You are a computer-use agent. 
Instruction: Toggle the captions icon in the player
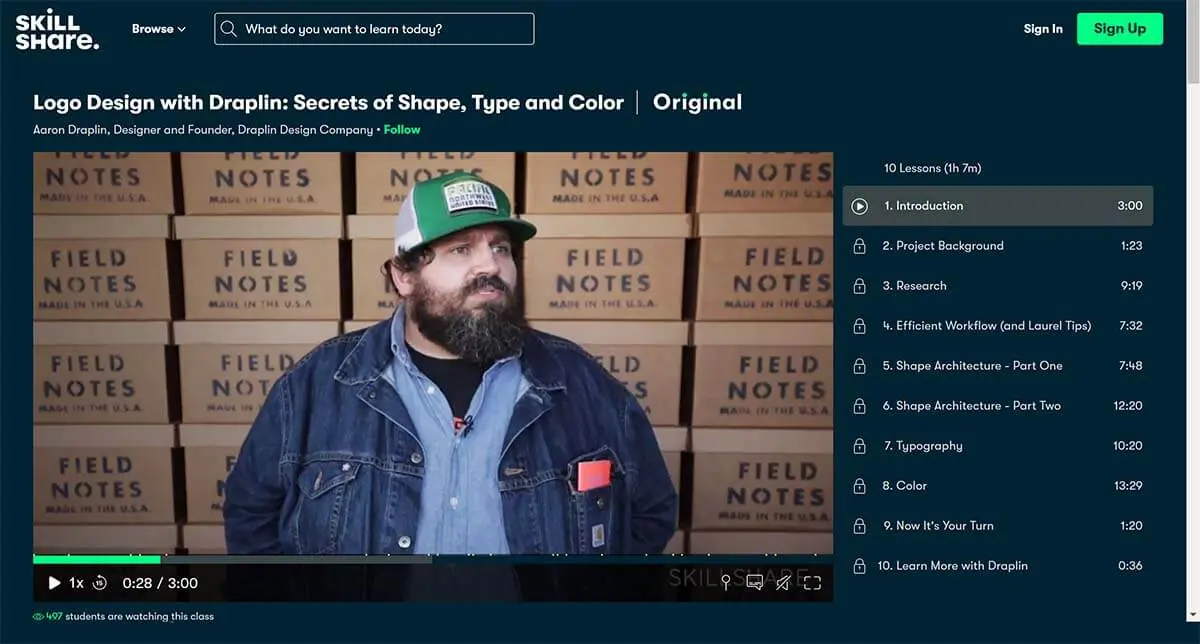[x=755, y=583]
